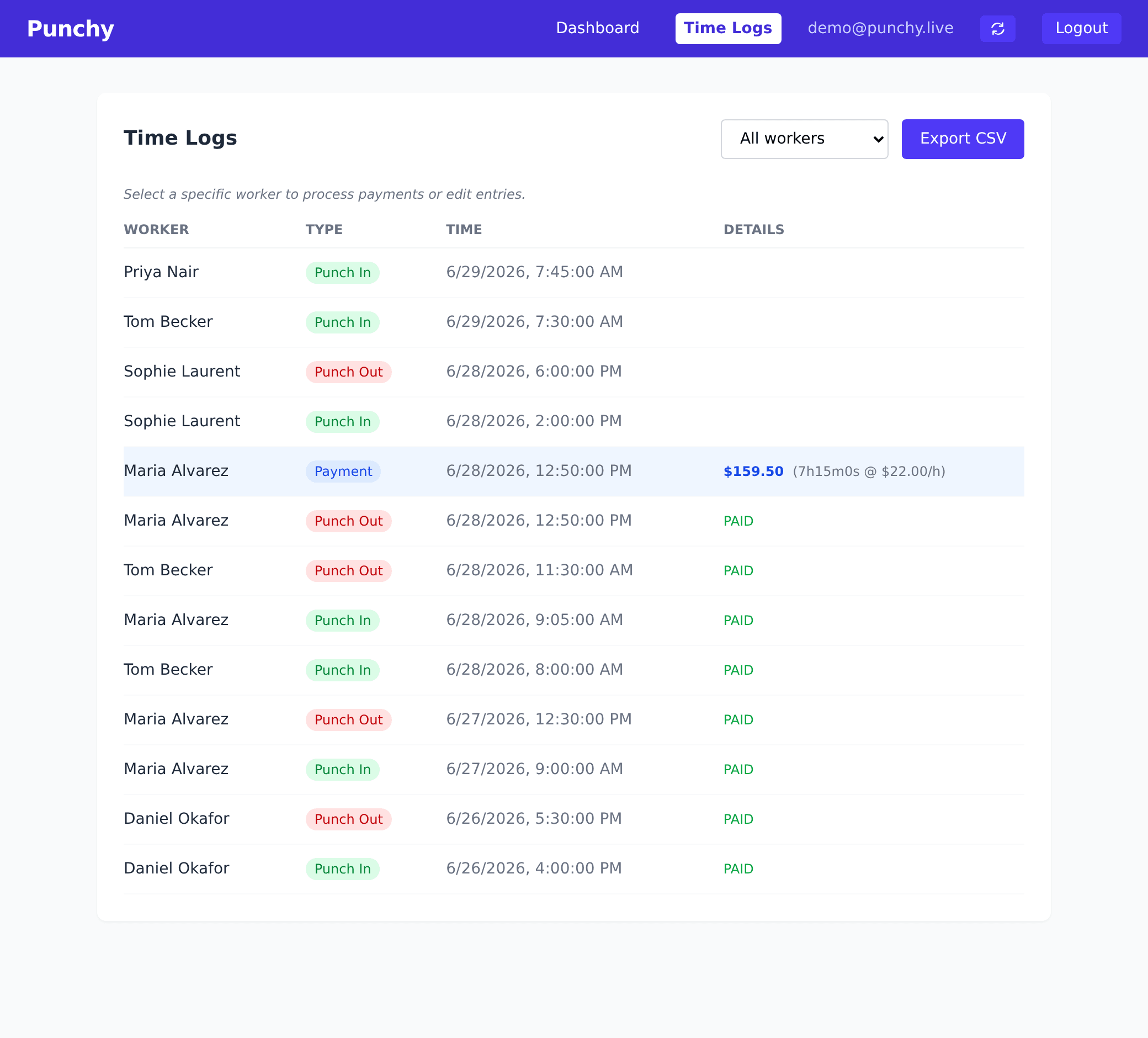This screenshot has width=1148, height=1038.
Task: Click Tom Becker in the 8:00:00 AM row
Action: [x=168, y=669]
